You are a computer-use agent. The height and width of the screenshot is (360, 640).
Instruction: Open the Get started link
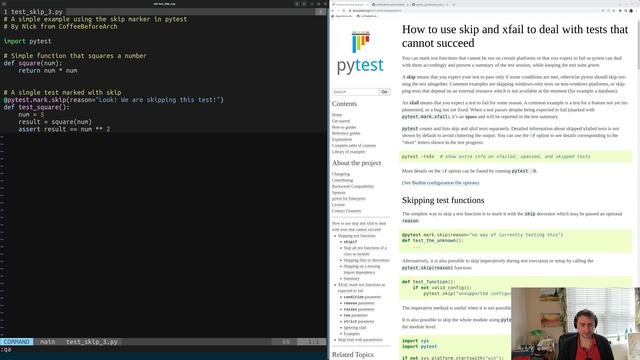[341, 121]
